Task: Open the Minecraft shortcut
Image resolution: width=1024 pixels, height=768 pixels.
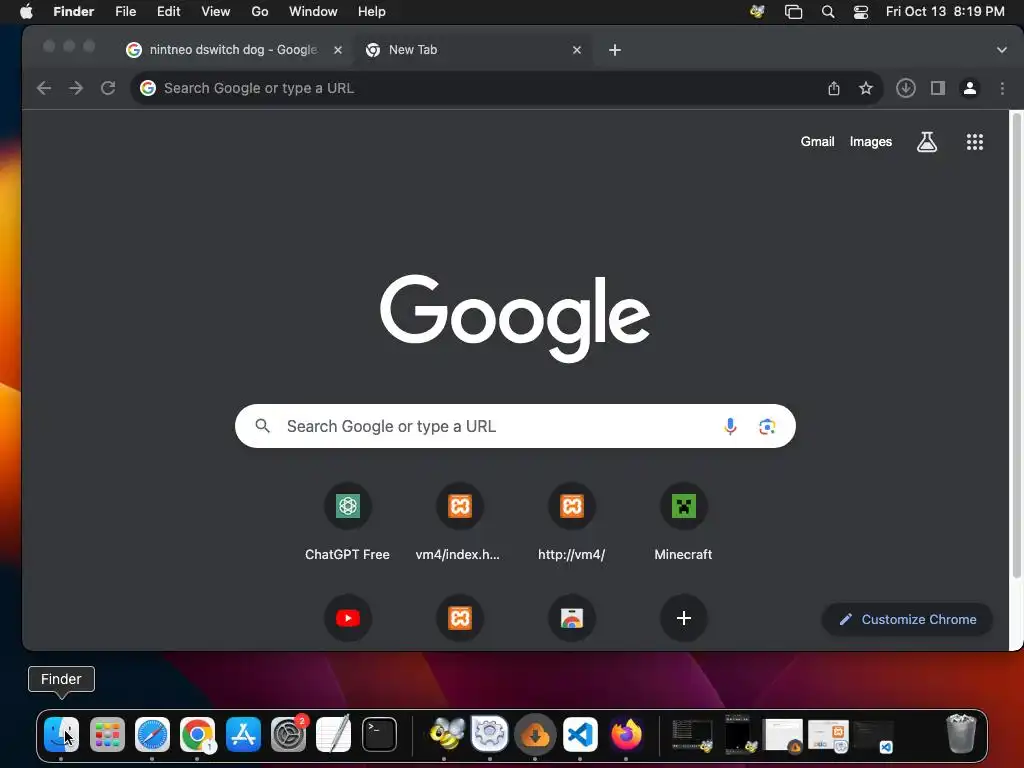Action: [683, 522]
